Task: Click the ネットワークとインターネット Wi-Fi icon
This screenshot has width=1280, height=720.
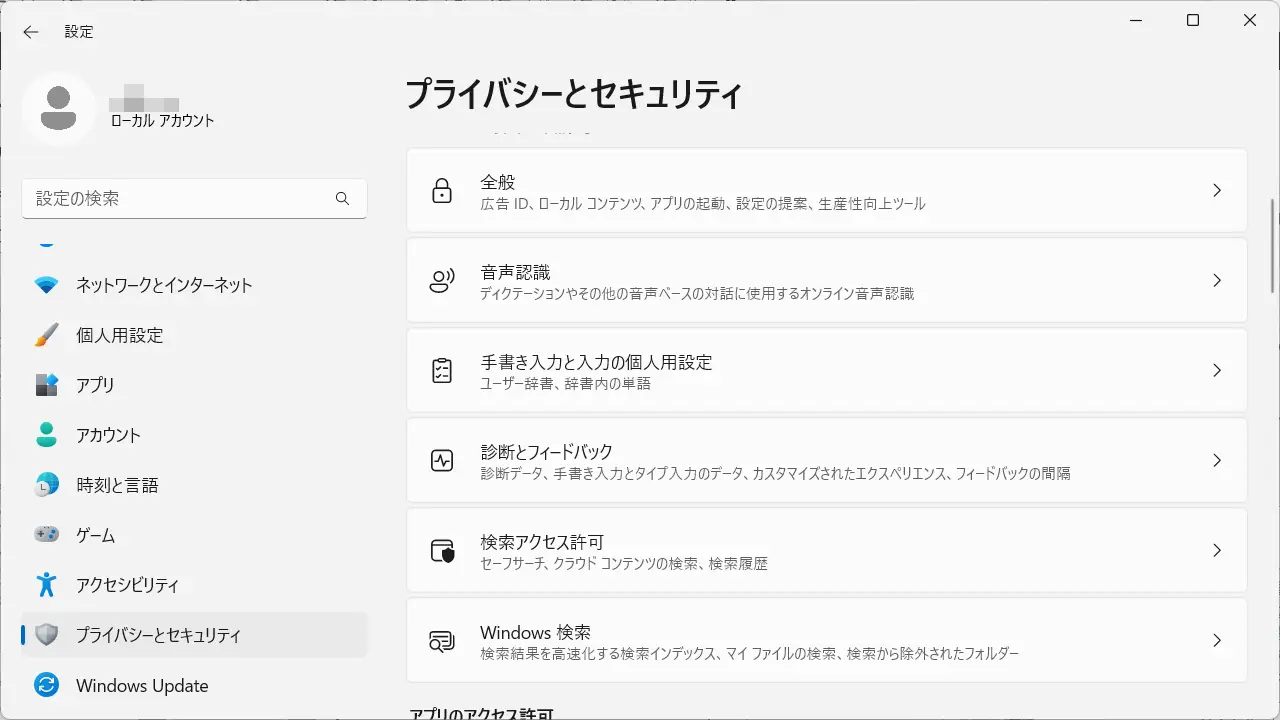Action: coord(46,285)
